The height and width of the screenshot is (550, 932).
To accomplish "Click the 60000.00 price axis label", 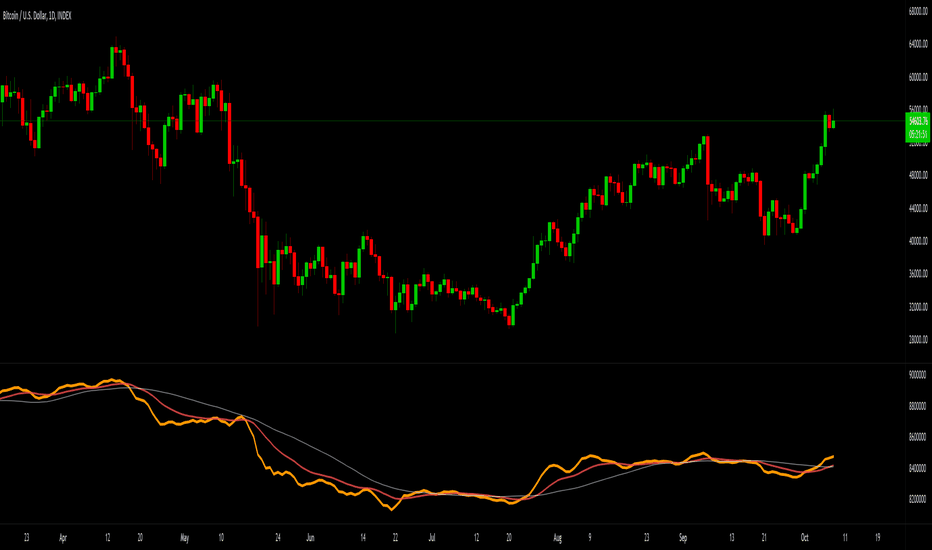I will point(918,77).
